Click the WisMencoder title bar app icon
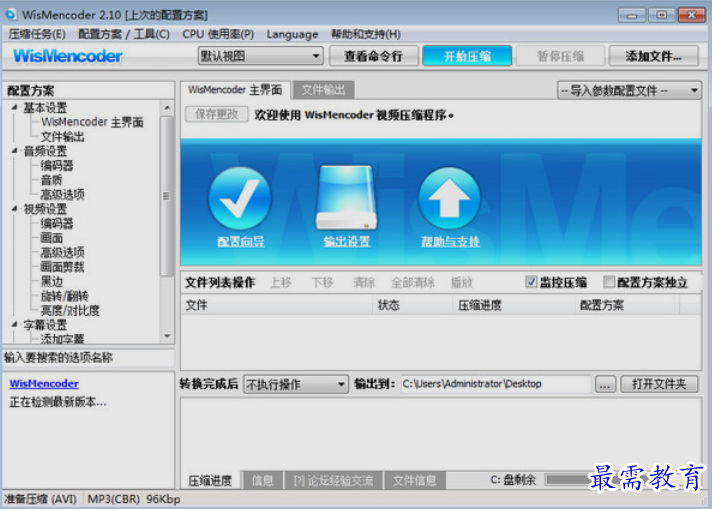712x509 pixels. tap(11, 15)
